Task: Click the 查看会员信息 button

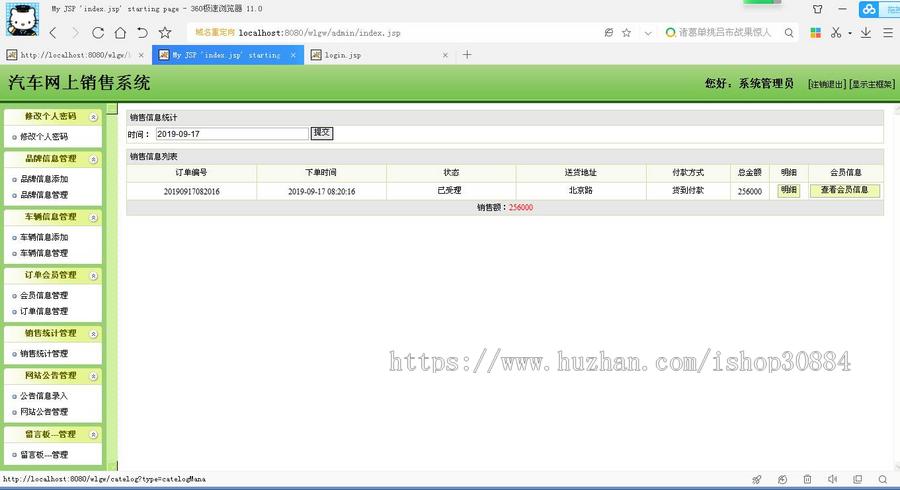Action: 844,190
